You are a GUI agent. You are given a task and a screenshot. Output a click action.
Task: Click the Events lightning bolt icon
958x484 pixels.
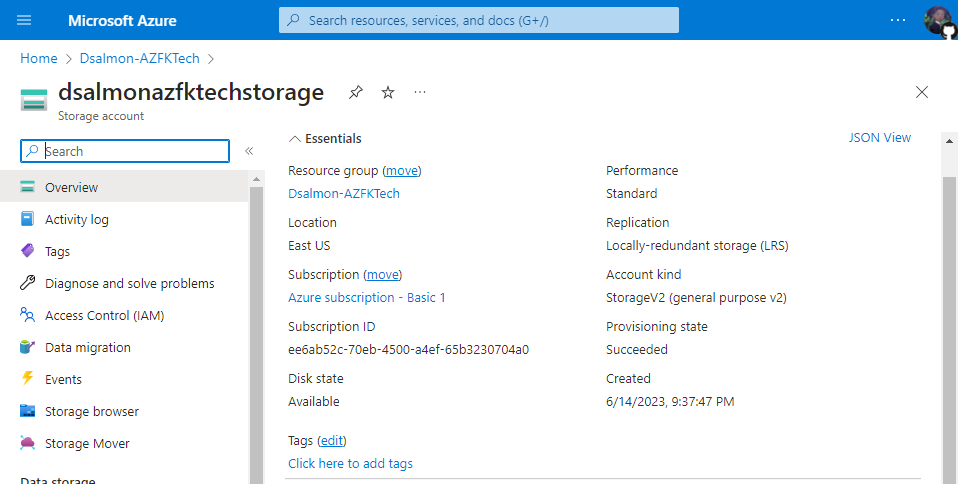point(27,378)
